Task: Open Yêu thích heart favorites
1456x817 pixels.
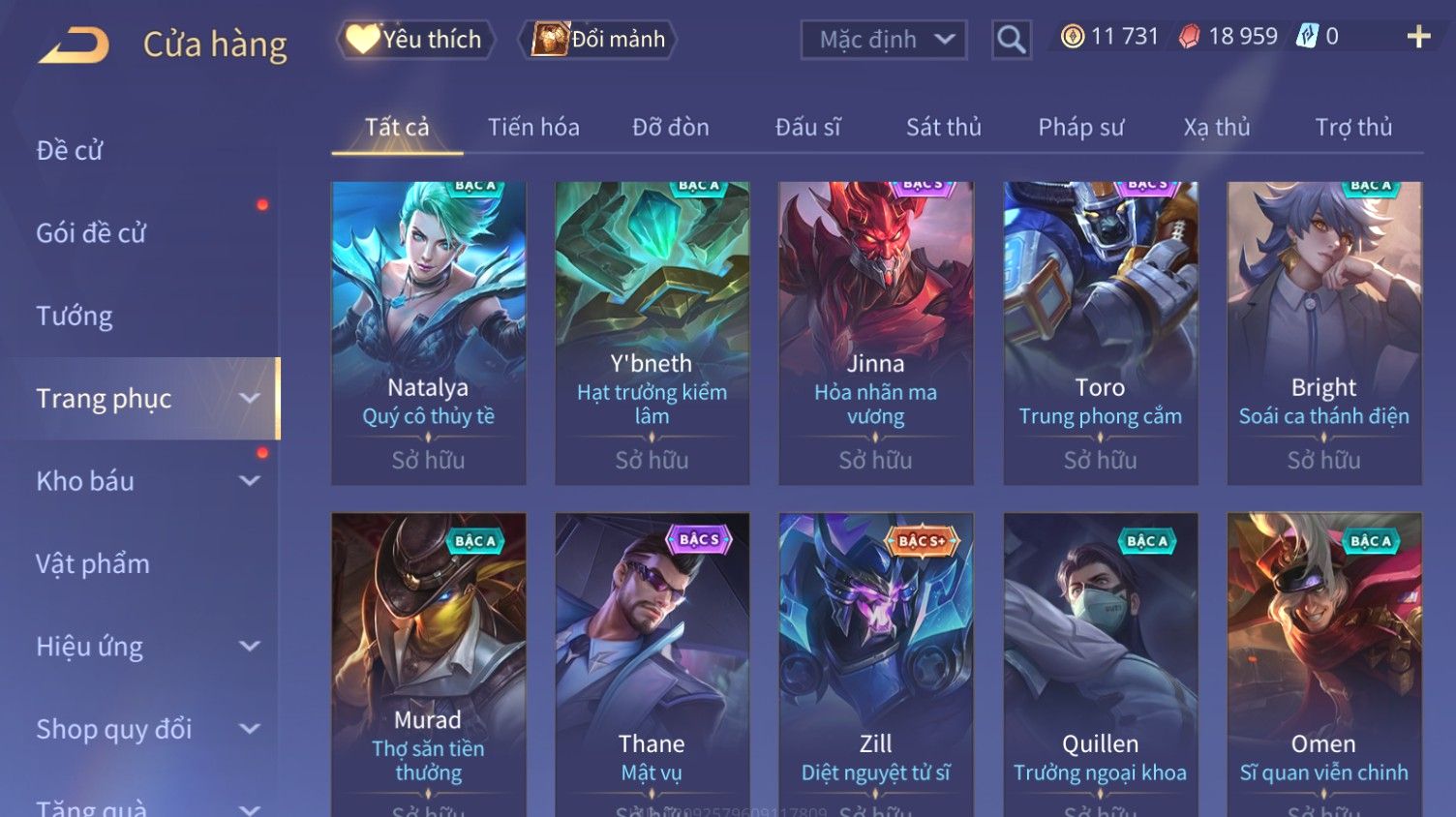Action: 415,40
